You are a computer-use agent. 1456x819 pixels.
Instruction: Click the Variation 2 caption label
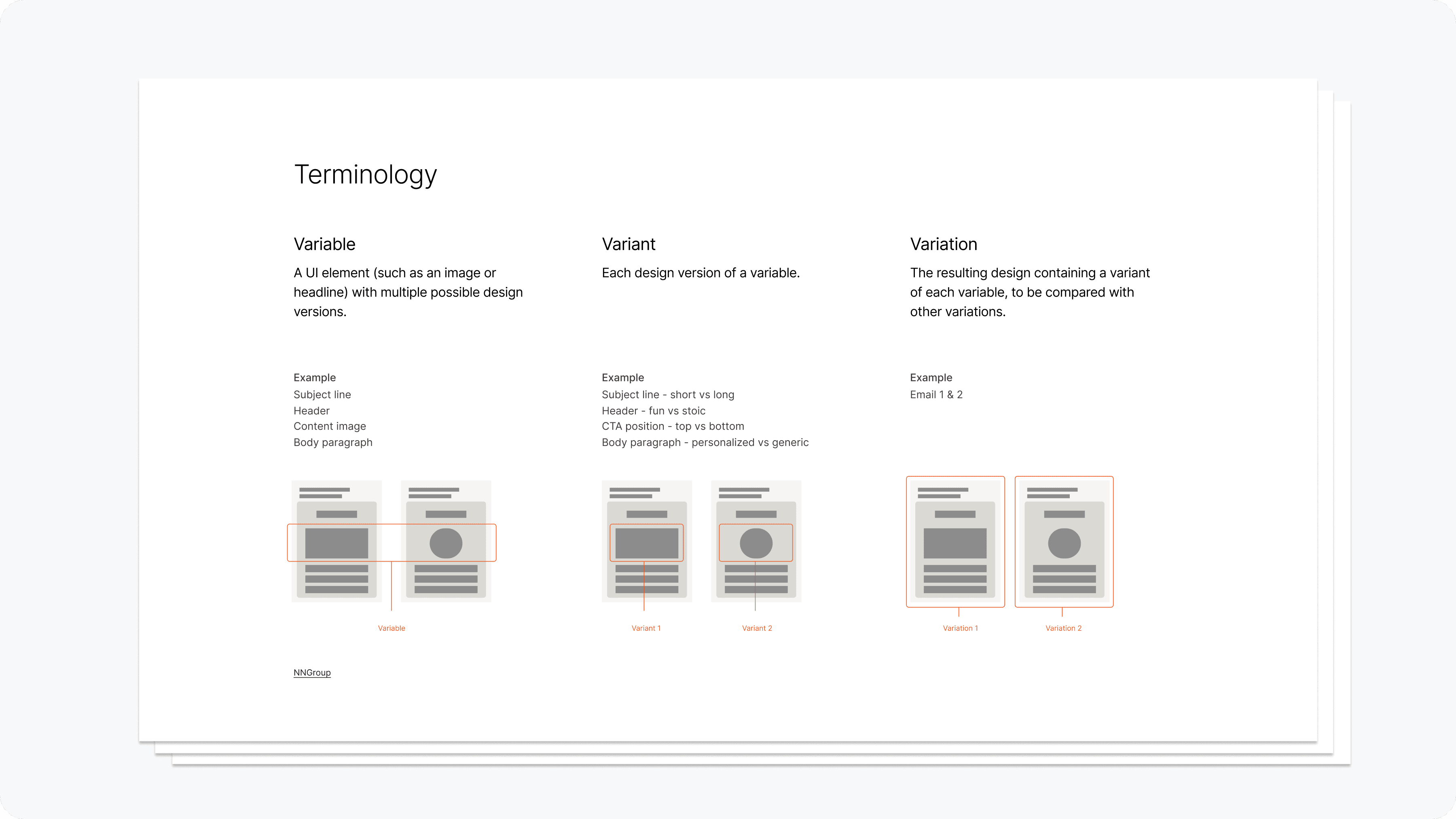click(1063, 628)
